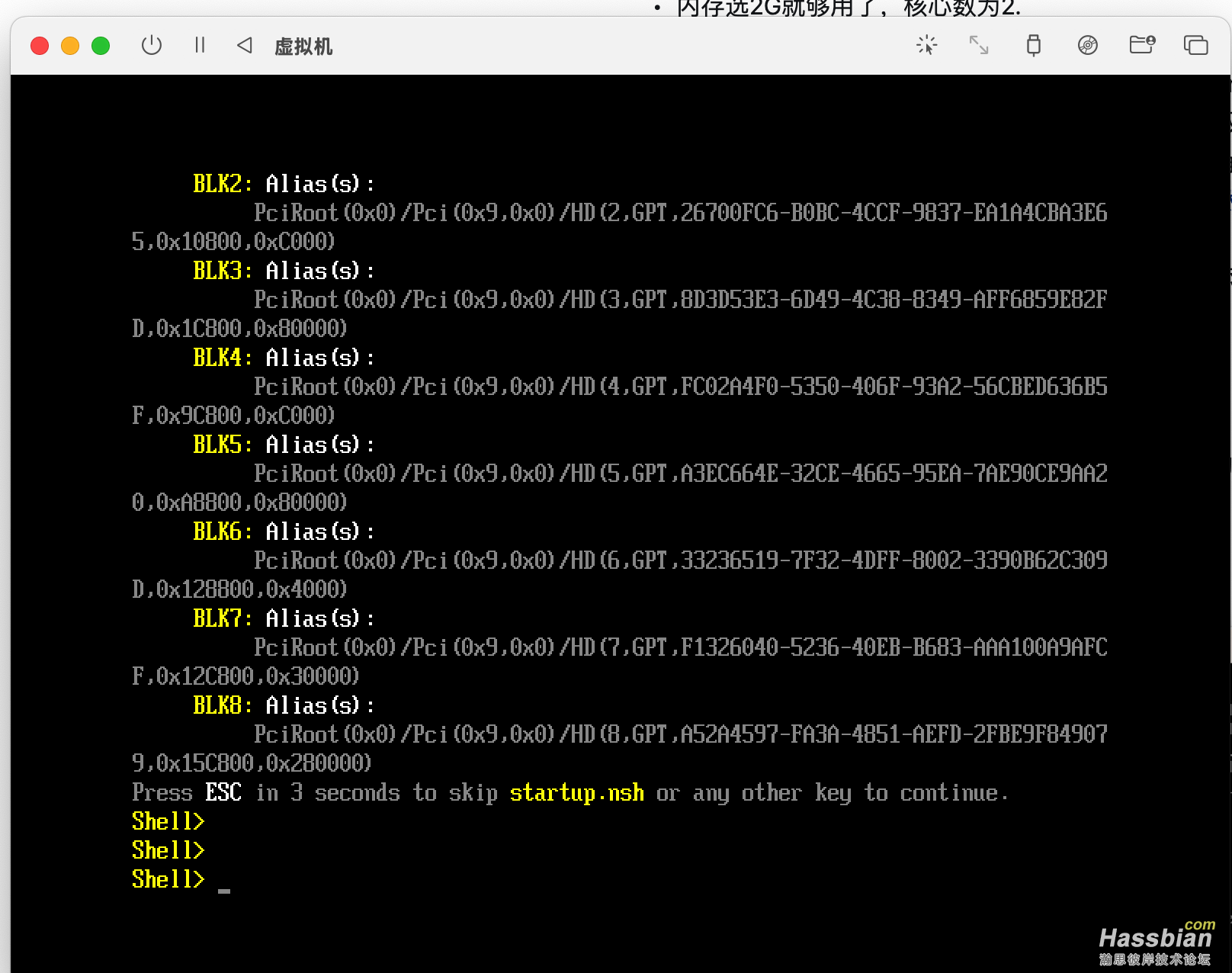This screenshot has width=1232, height=973.
Task: Click the first Shell> prompt line
Action: coord(168,821)
